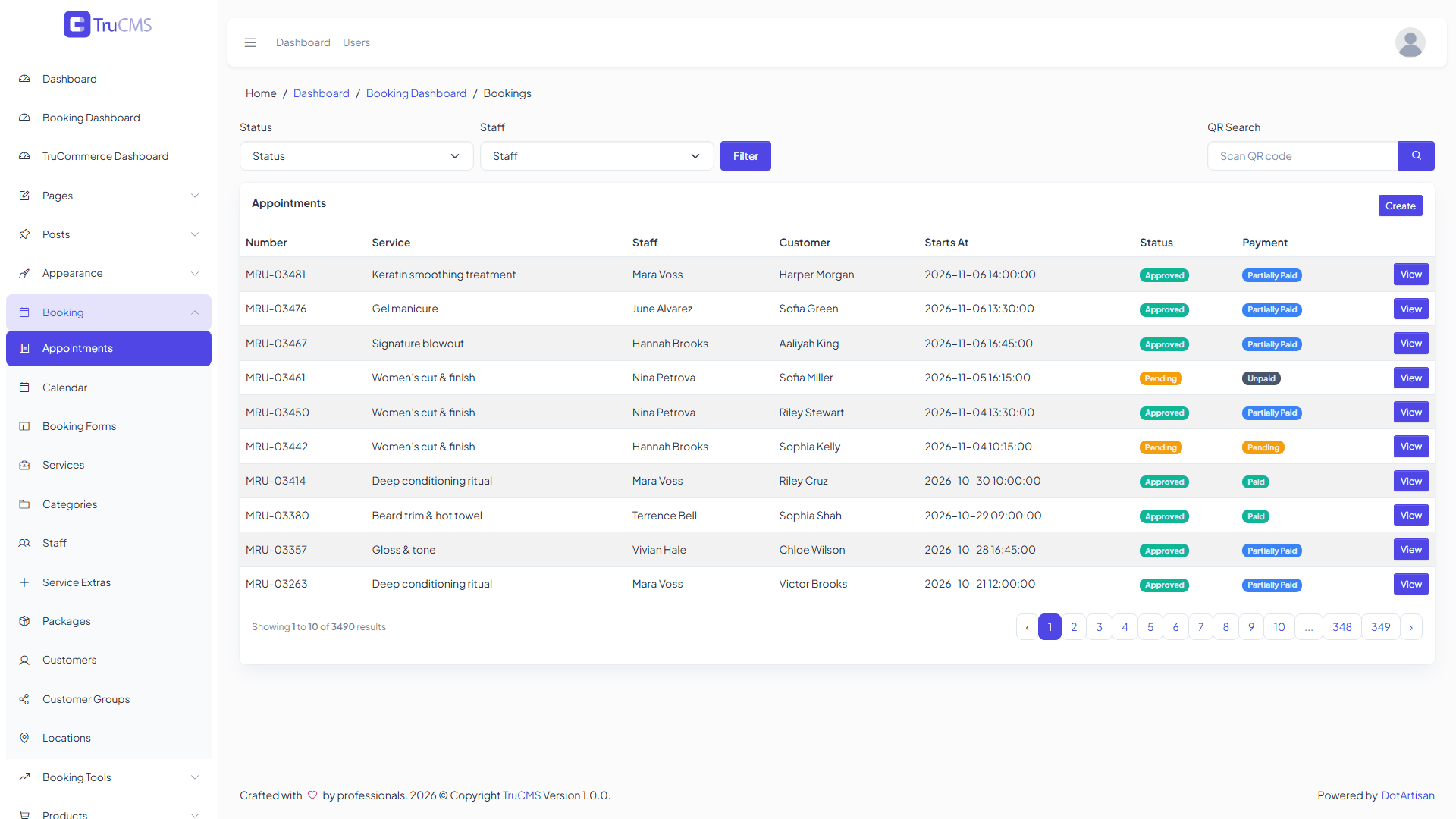Click the Calendar sidebar icon
Screen dimensions: 1456x819
coord(24,388)
